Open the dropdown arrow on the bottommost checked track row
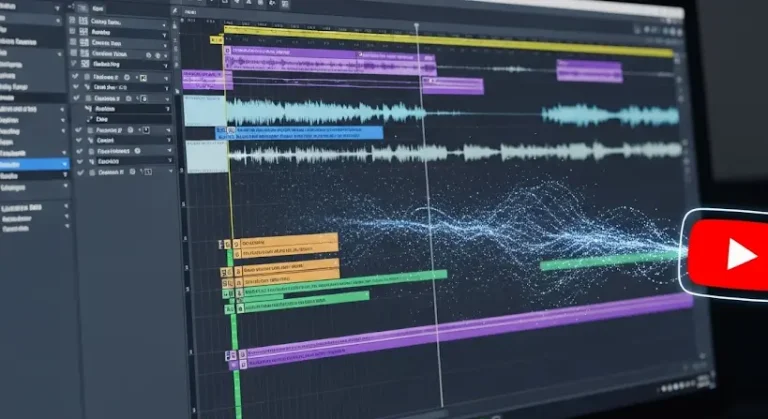The height and width of the screenshot is (419, 768). pos(170,172)
